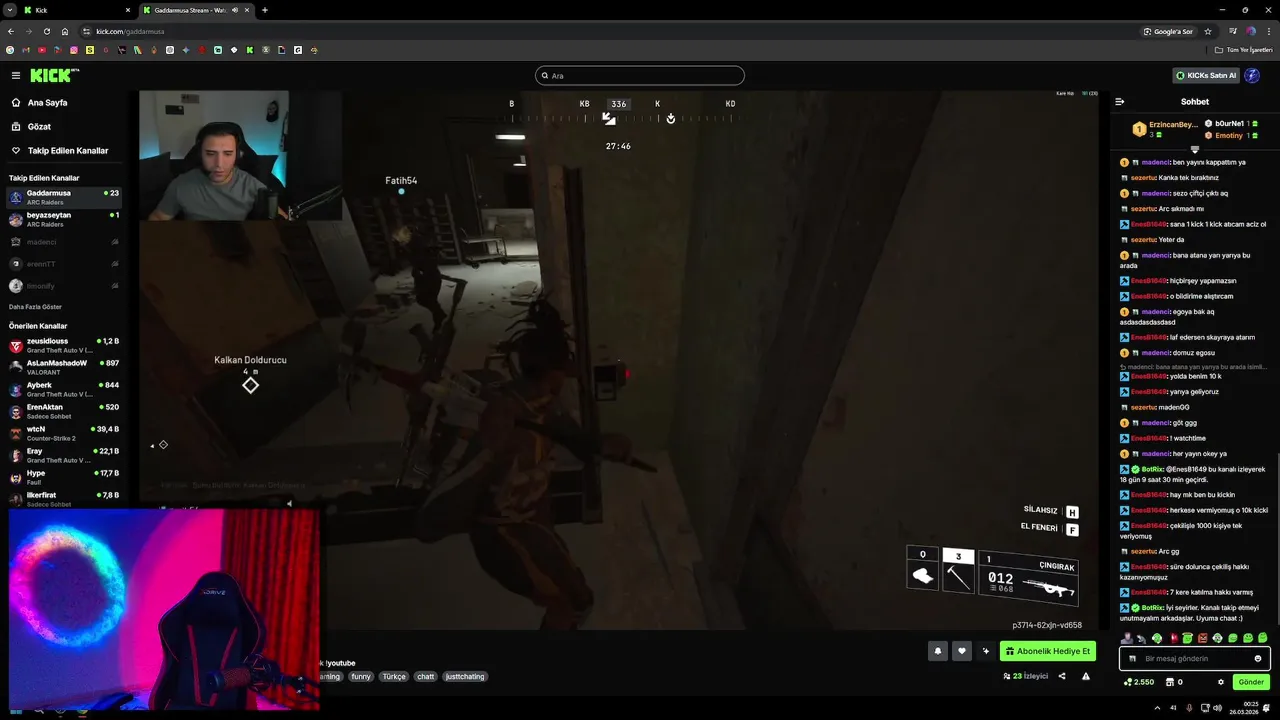Viewport: 1280px width, 720px height.
Task: Click the Ara search field
Action: point(640,75)
